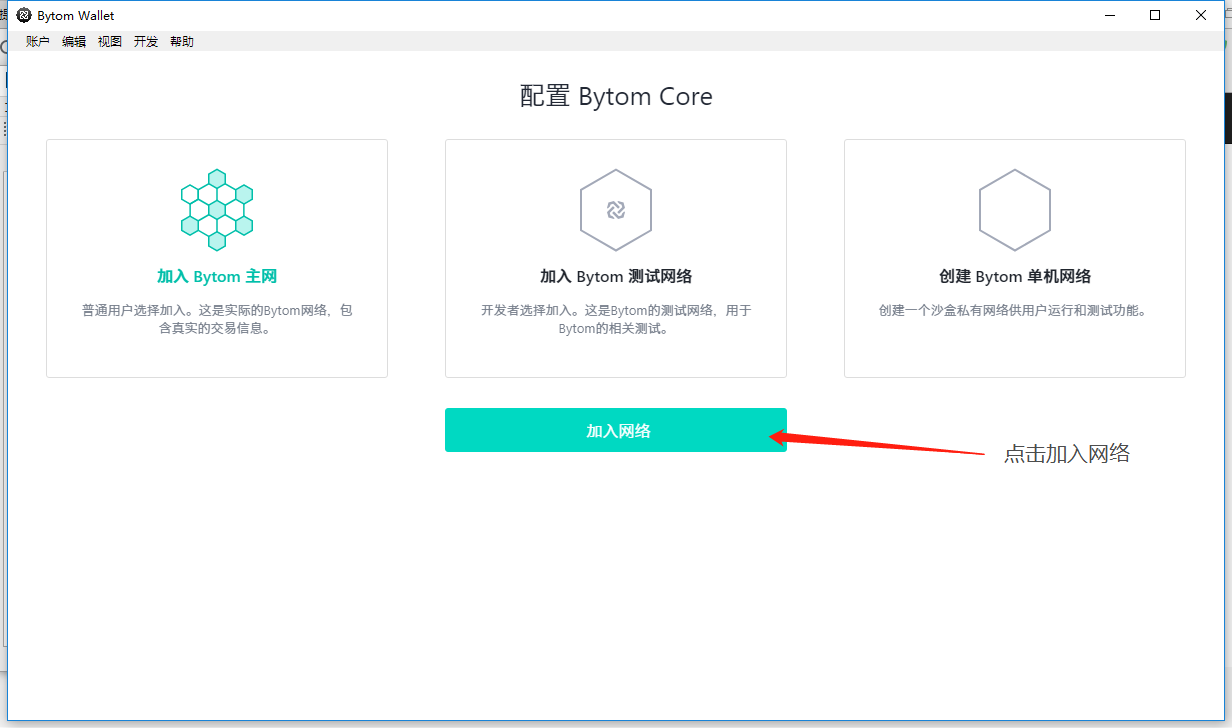The image size is (1232, 728).
Task: Click the sandbox description 创建一个沙盒私有网络
Action: click(1015, 310)
